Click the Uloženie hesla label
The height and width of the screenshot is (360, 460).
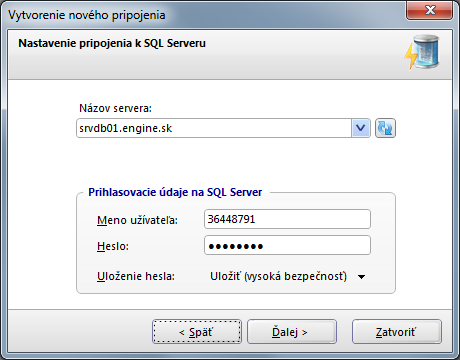(x=136, y=276)
